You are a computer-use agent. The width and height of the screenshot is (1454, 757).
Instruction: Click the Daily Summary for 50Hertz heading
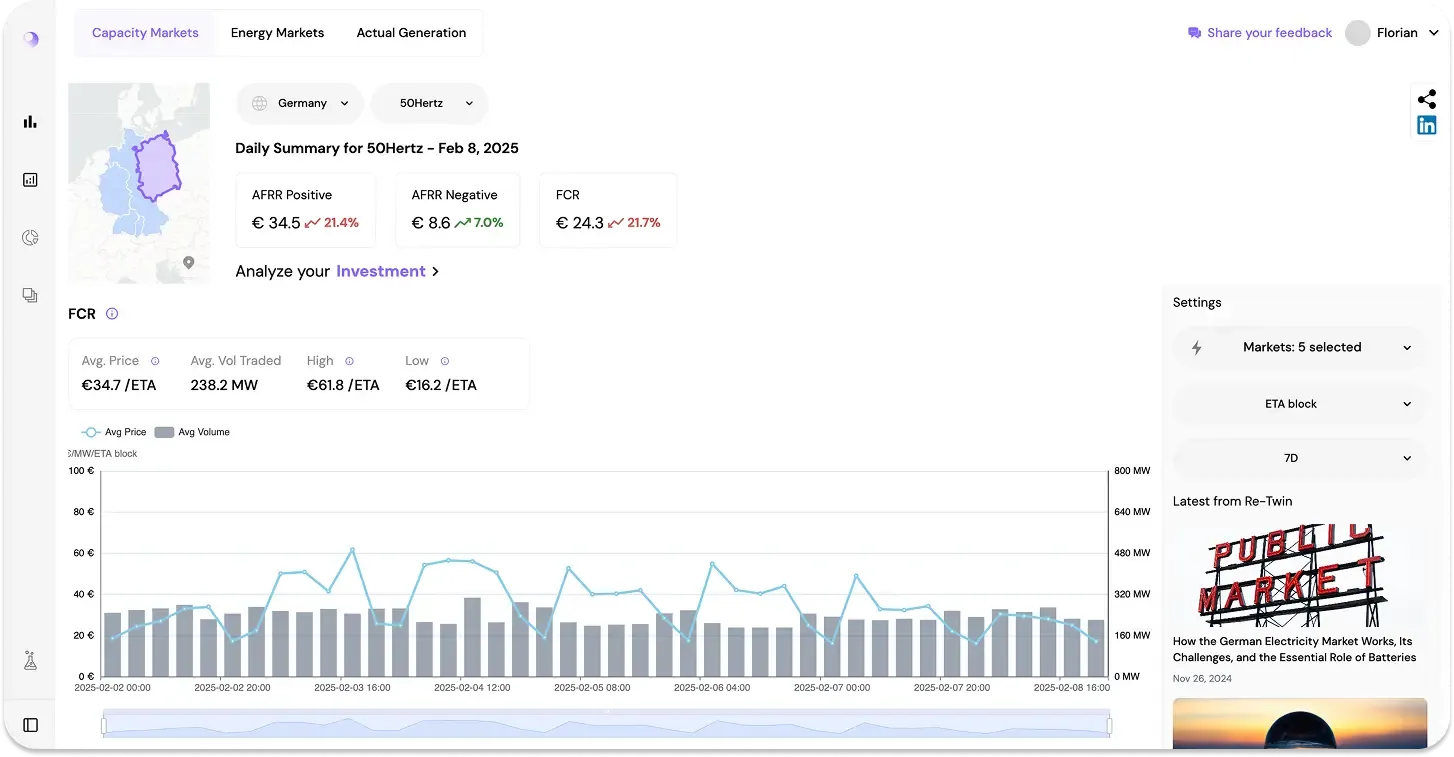click(376, 148)
